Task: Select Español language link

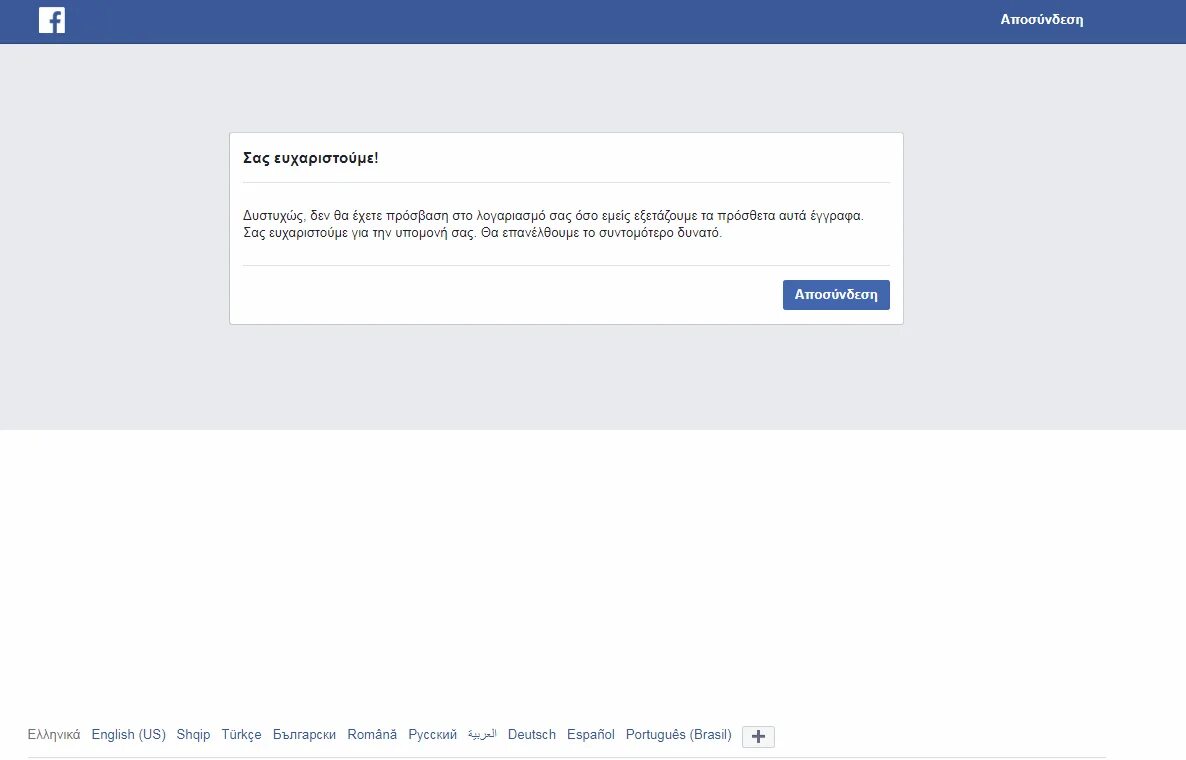Action: point(591,734)
